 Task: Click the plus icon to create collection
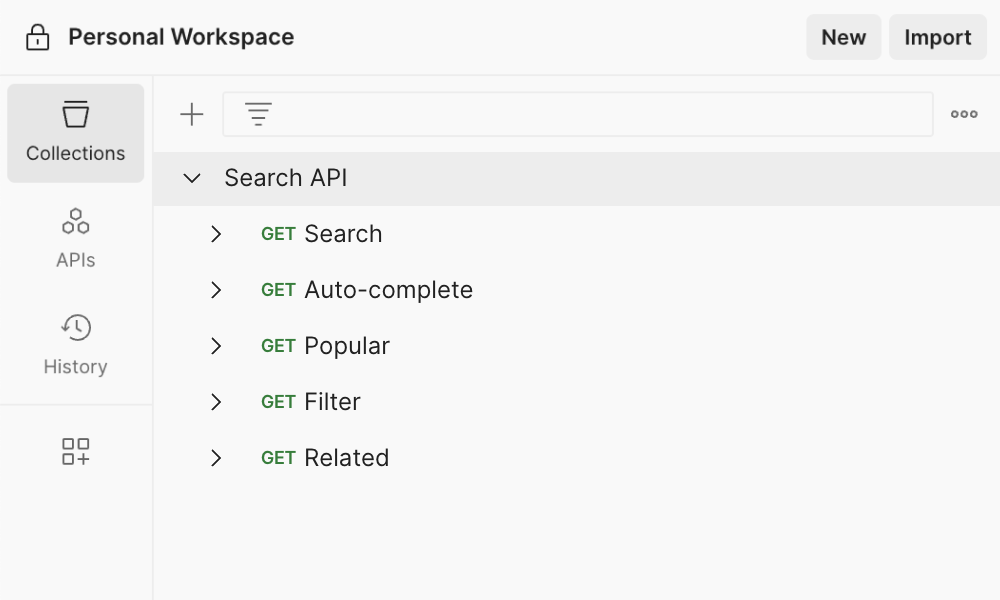click(x=191, y=115)
